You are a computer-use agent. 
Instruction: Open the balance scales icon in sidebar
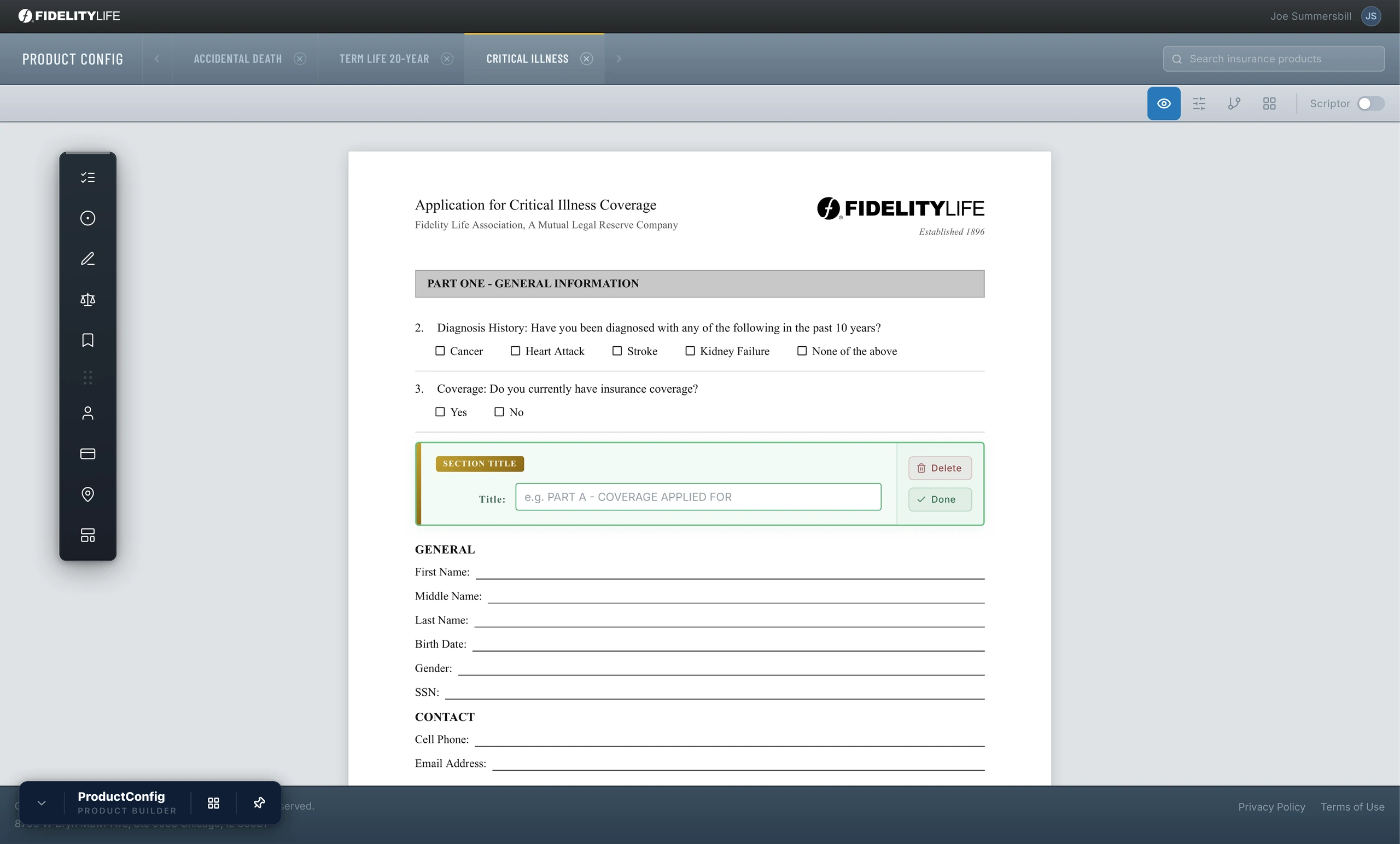tap(87, 300)
